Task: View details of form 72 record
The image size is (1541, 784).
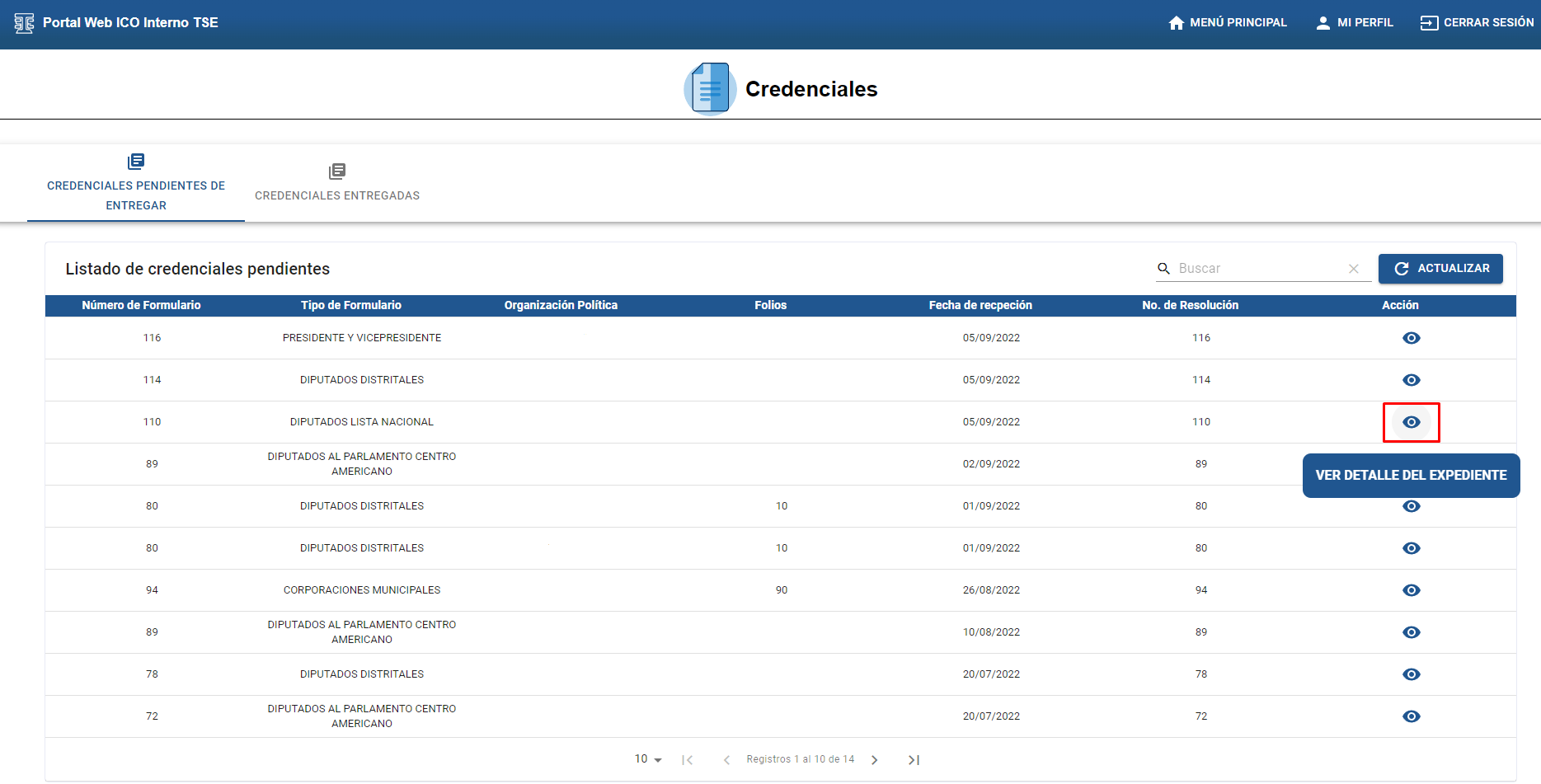Action: point(1411,716)
